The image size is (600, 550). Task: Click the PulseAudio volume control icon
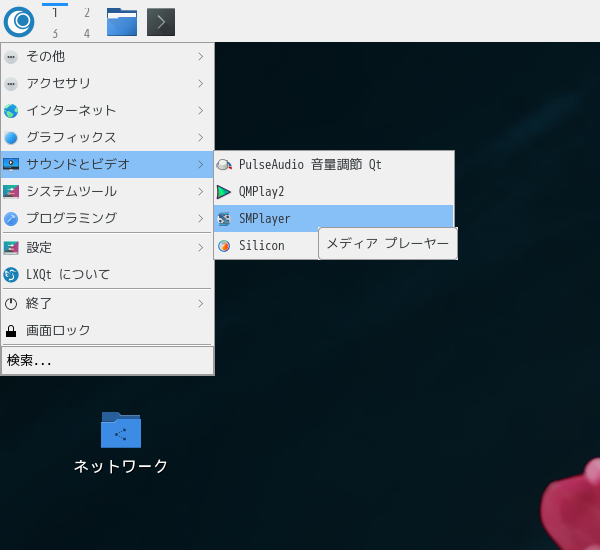coord(224,165)
